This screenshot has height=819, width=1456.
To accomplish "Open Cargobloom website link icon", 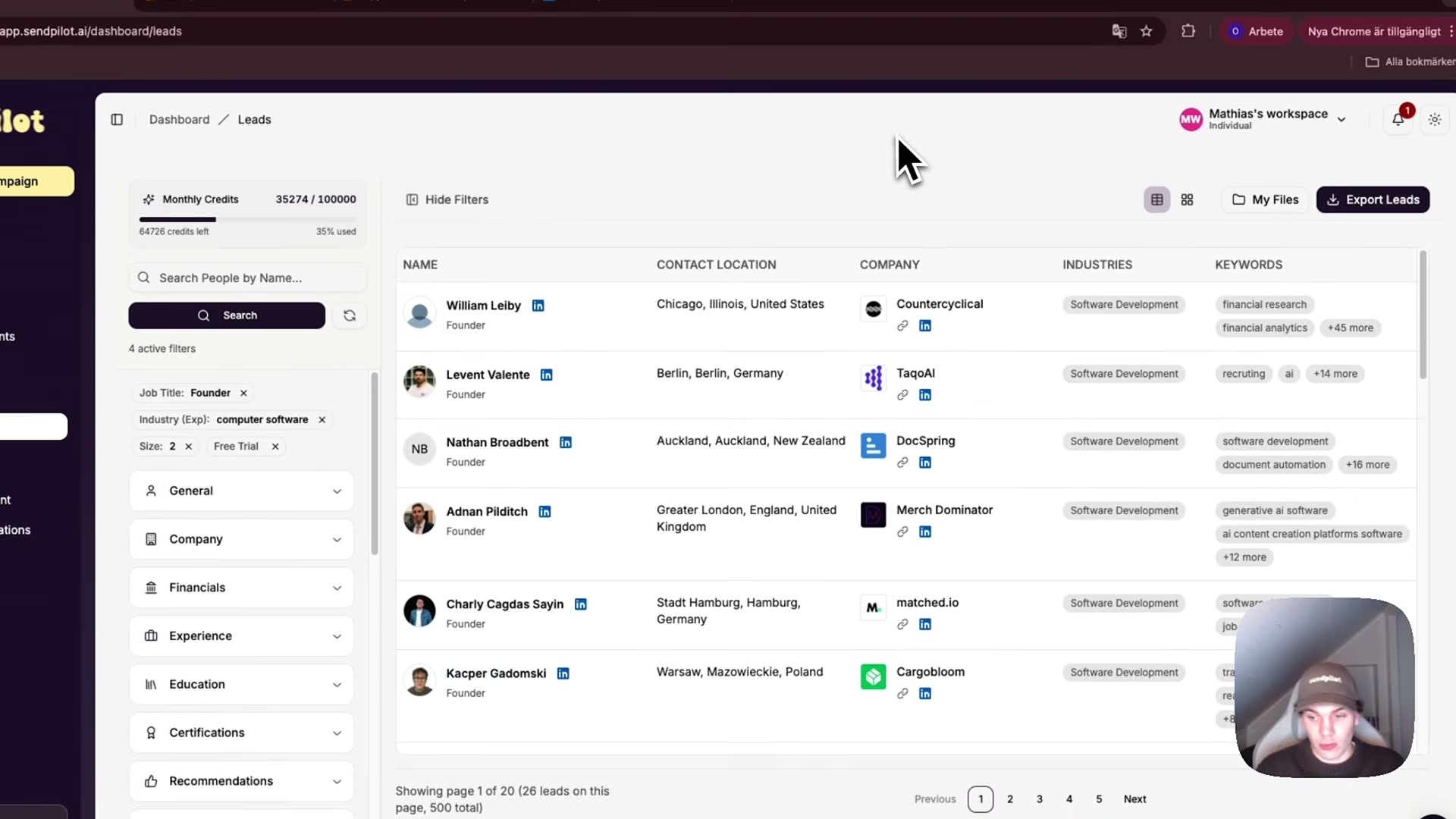I will click(902, 694).
